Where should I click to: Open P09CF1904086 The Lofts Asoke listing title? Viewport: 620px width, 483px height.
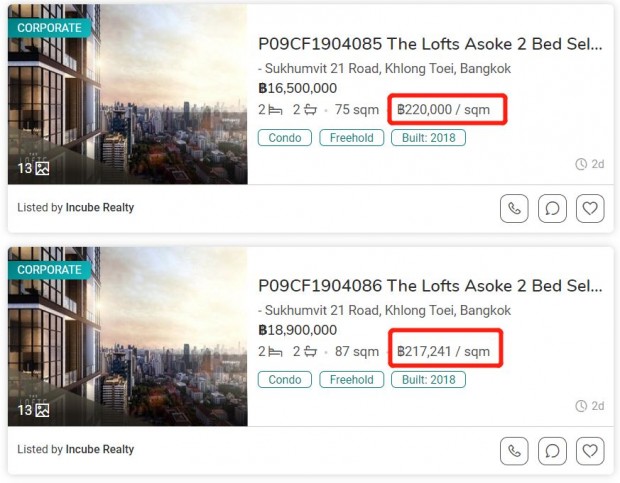tap(430, 286)
